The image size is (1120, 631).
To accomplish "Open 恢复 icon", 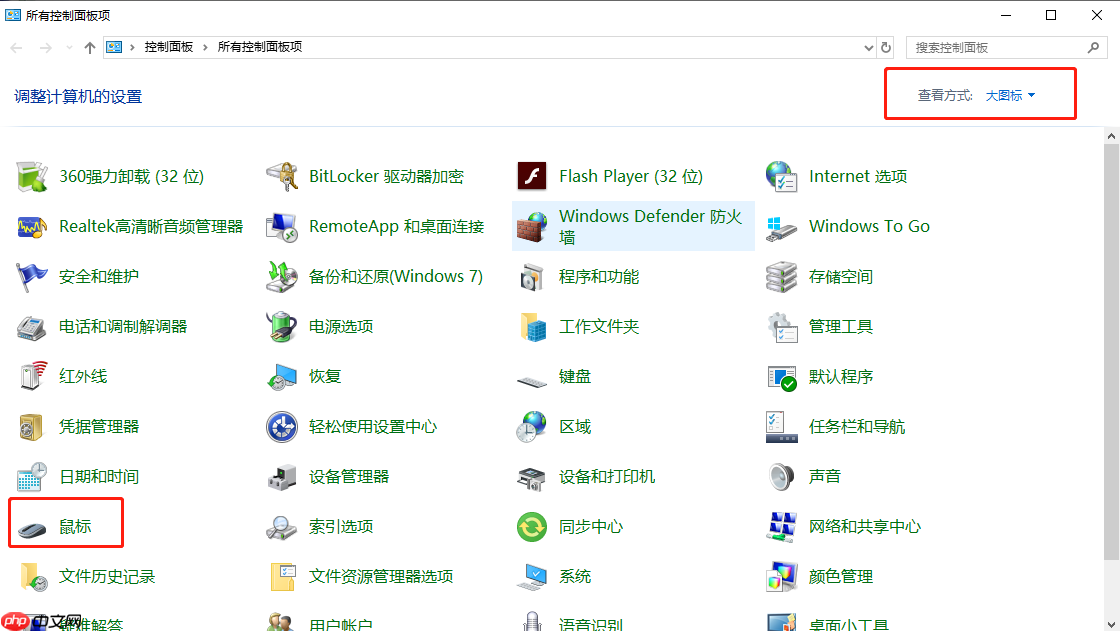I will tap(281, 377).
